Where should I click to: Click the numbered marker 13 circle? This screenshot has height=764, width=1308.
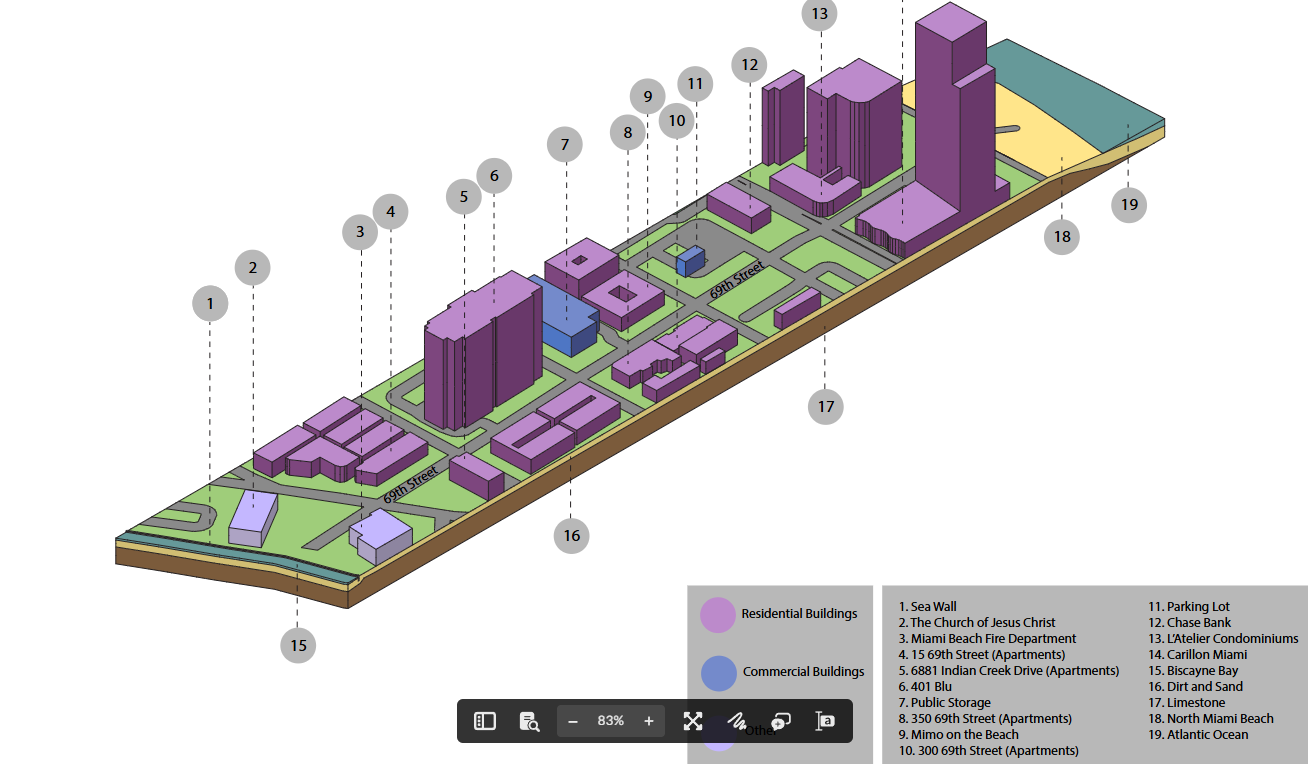tap(820, 14)
